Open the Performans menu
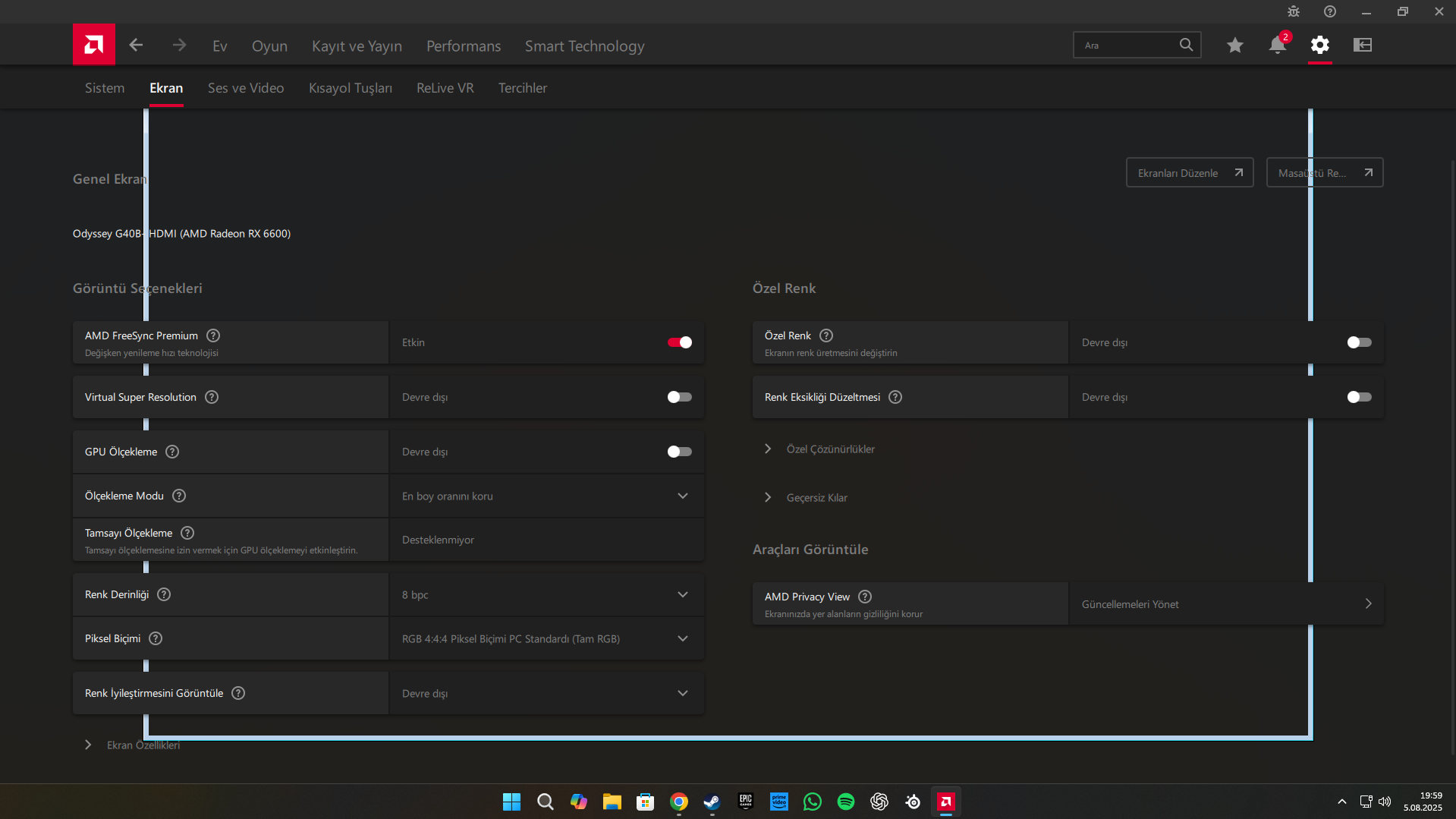The width and height of the screenshot is (1456, 819). 464,46
